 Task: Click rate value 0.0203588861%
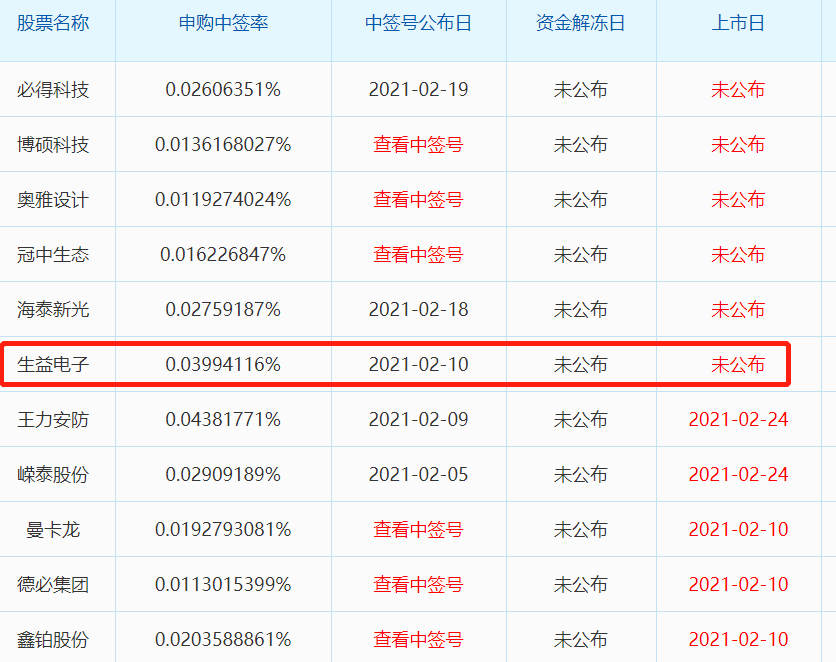pos(223,639)
